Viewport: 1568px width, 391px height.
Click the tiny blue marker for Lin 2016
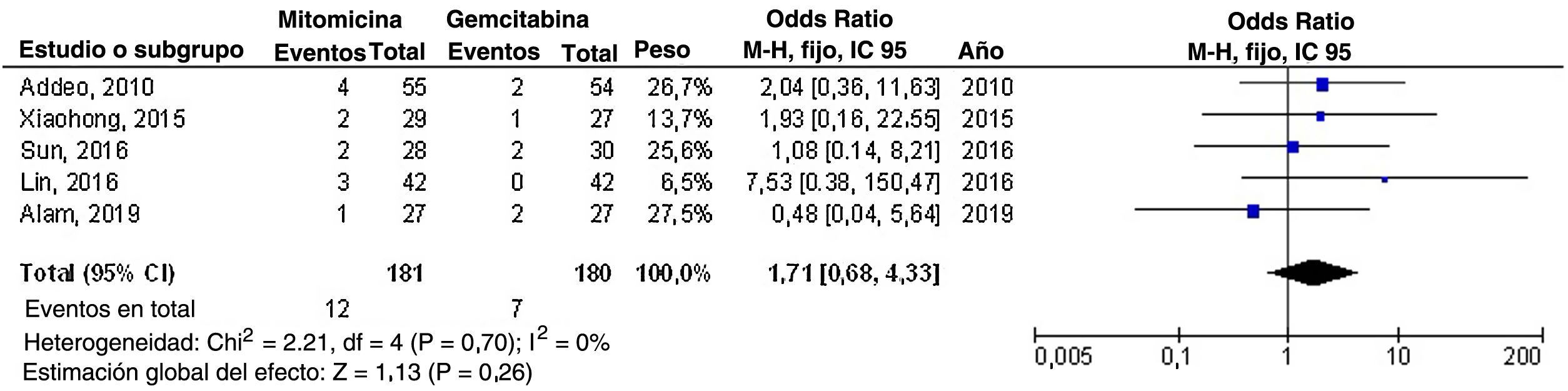1384,180
